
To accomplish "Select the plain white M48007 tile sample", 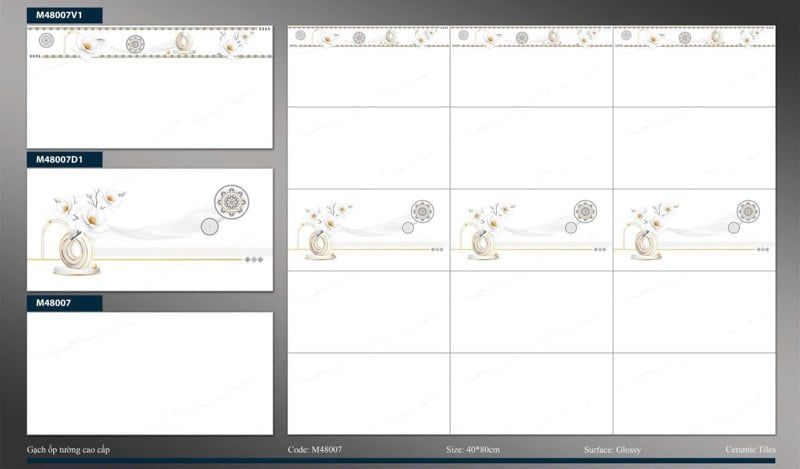I will tap(149, 374).
